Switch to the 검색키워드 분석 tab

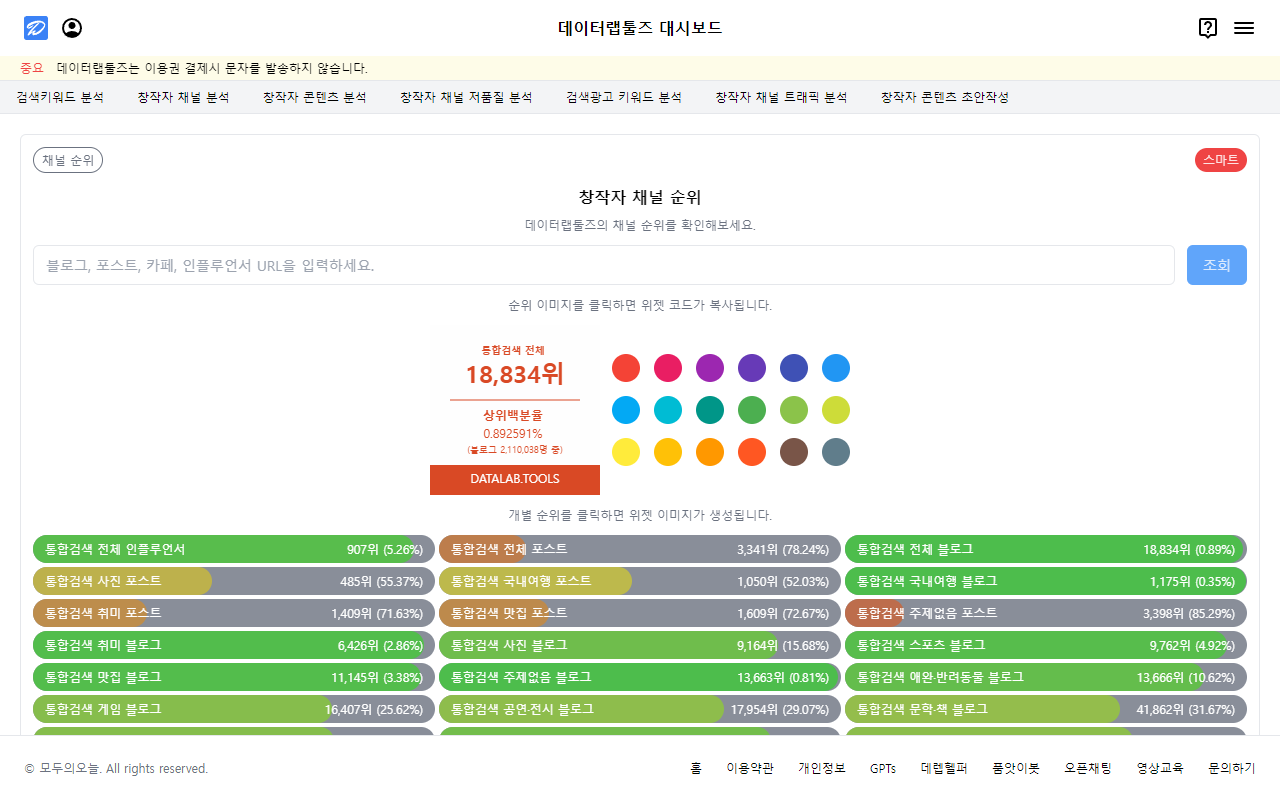coord(60,96)
